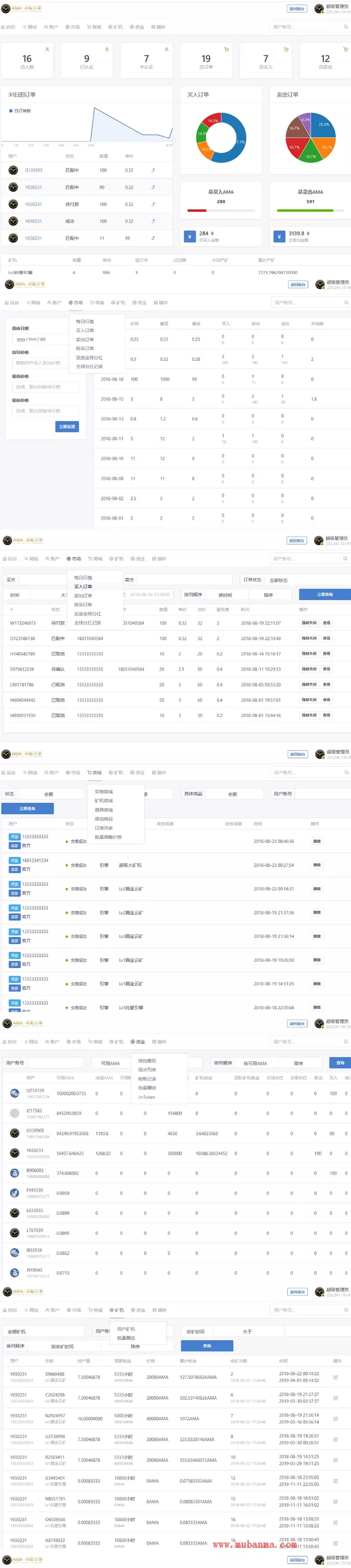Click the edit icon for miner N2924957
This screenshot has height=1568, width=351.
click(335, 1418)
